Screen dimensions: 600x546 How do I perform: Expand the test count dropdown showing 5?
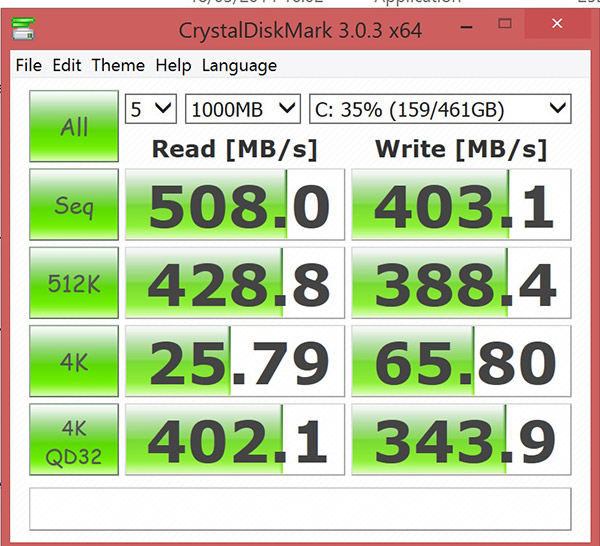point(151,109)
